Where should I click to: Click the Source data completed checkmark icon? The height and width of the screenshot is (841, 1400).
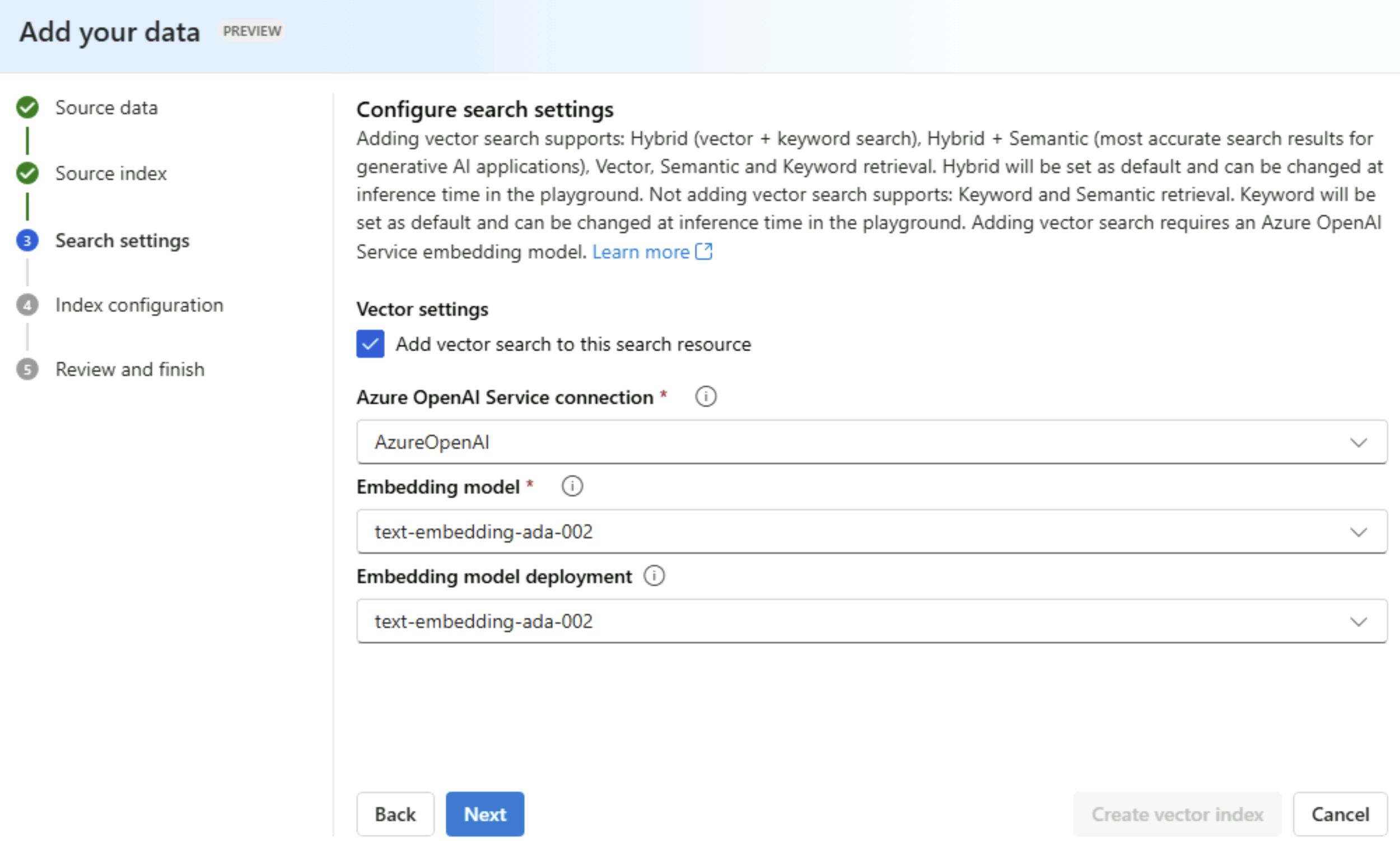[x=27, y=107]
